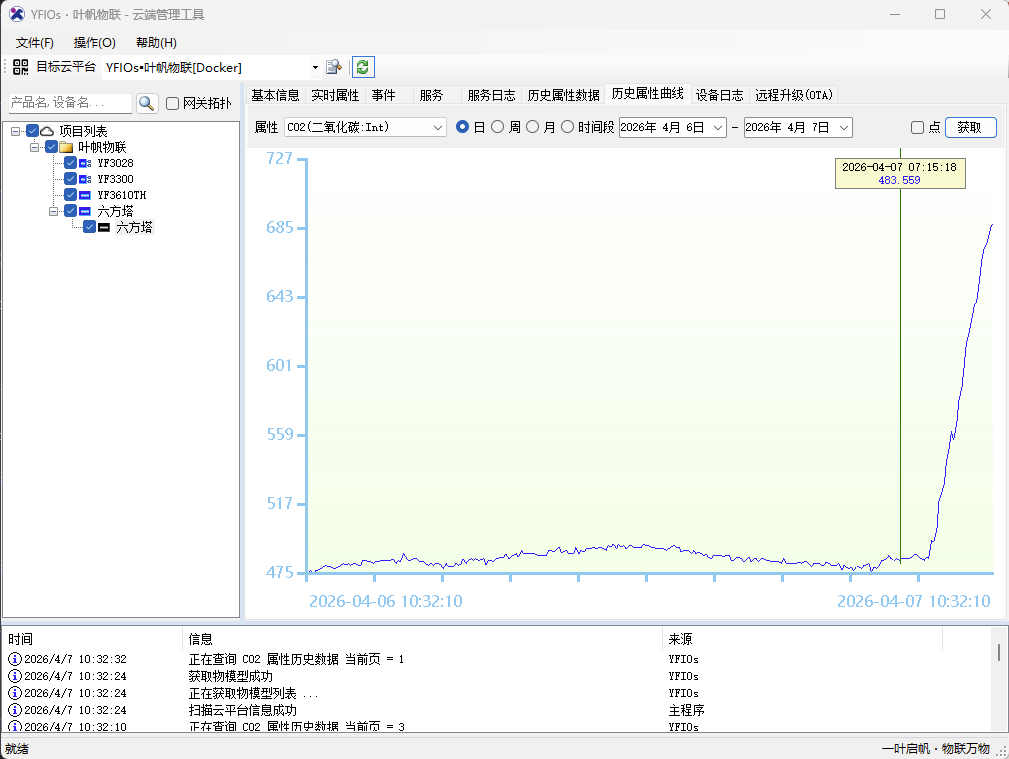Toggle the 点 checkbox
This screenshot has width=1009, height=759.
917,128
